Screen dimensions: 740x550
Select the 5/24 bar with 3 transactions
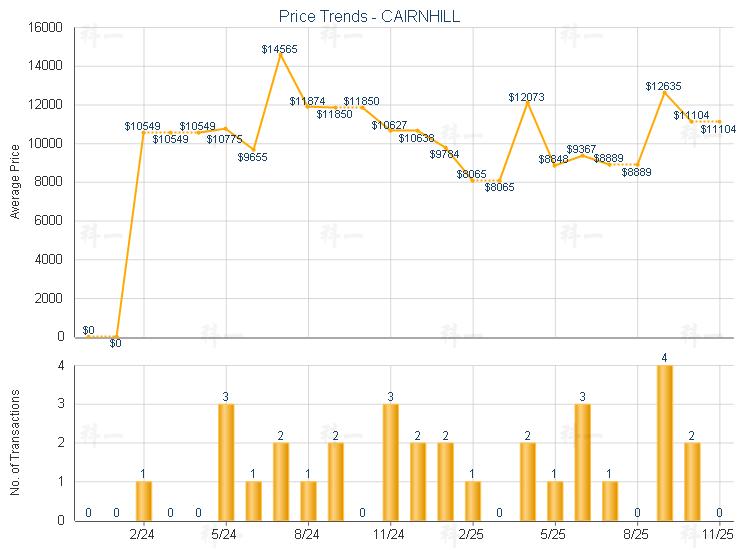coord(226,461)
